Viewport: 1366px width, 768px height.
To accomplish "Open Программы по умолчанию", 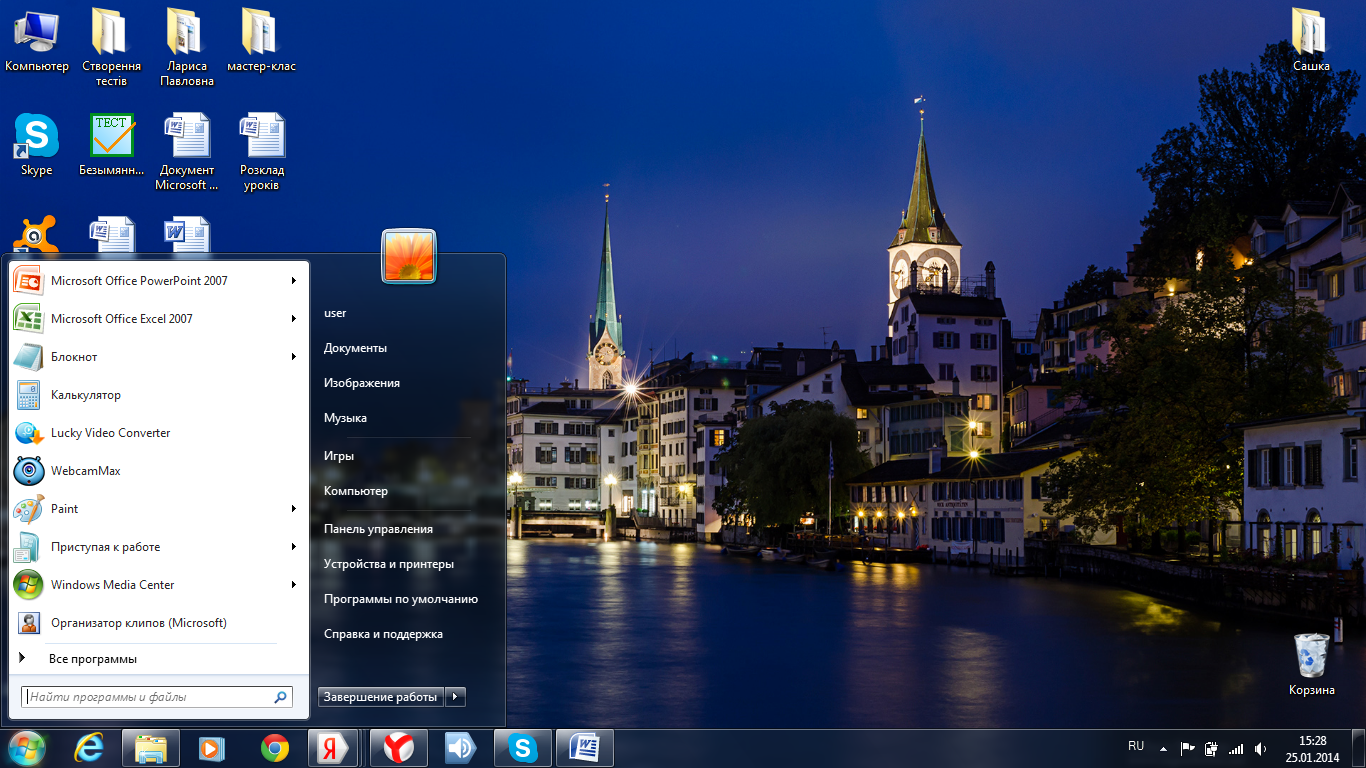I will 400,599.
